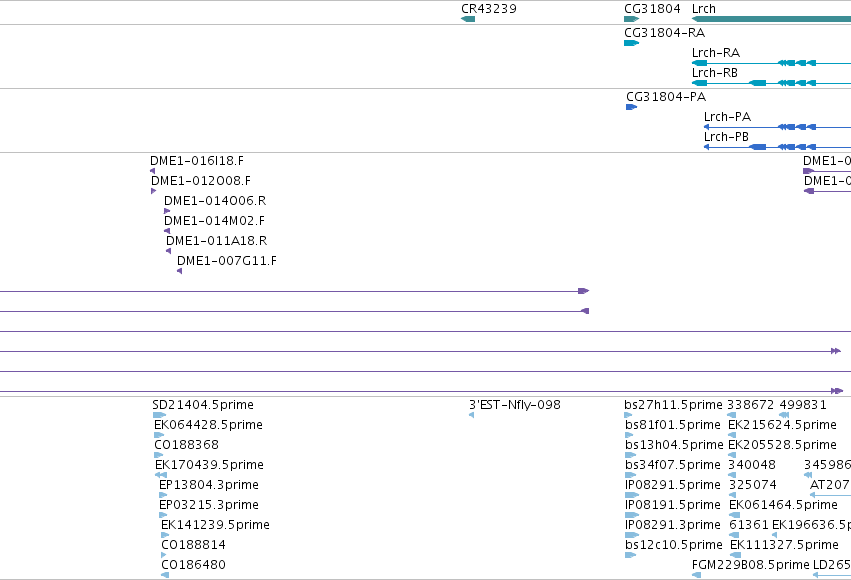
Task: Click the CO186480 EST glyph
Action: pos(165,576)
